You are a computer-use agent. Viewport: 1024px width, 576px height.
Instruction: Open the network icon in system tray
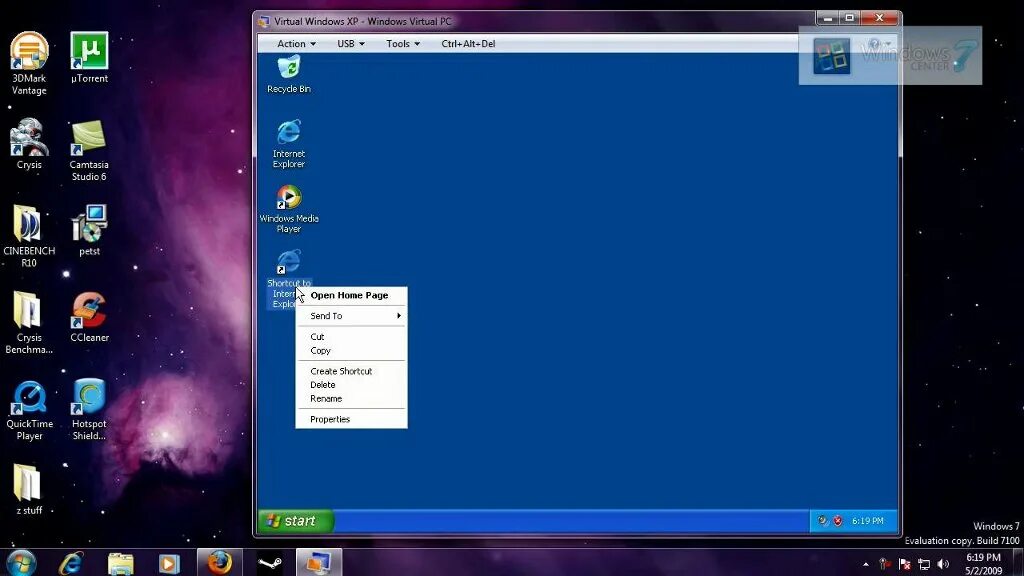(924, 564)
